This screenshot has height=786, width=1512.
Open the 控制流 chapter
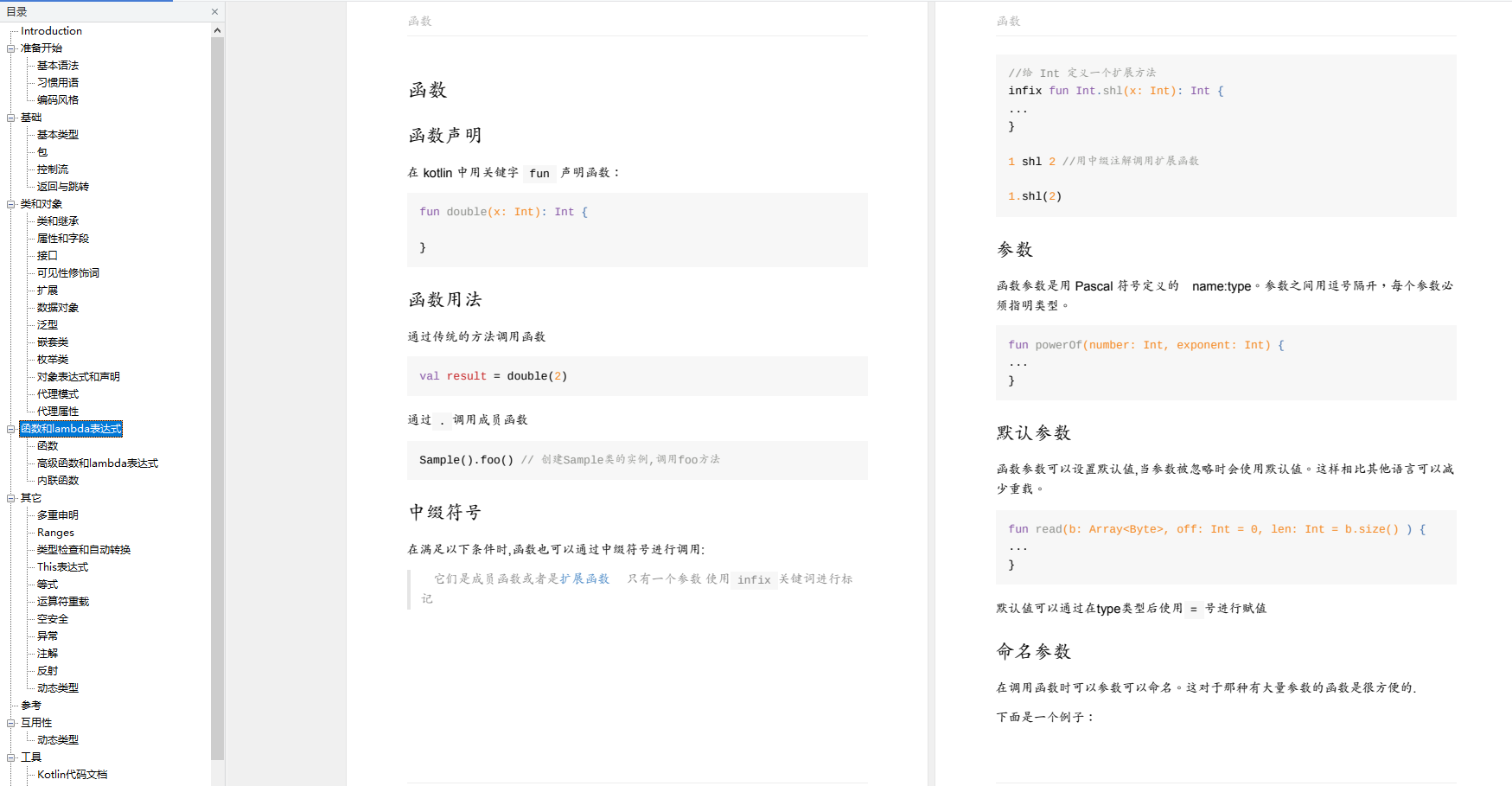(x=53, y=169)
